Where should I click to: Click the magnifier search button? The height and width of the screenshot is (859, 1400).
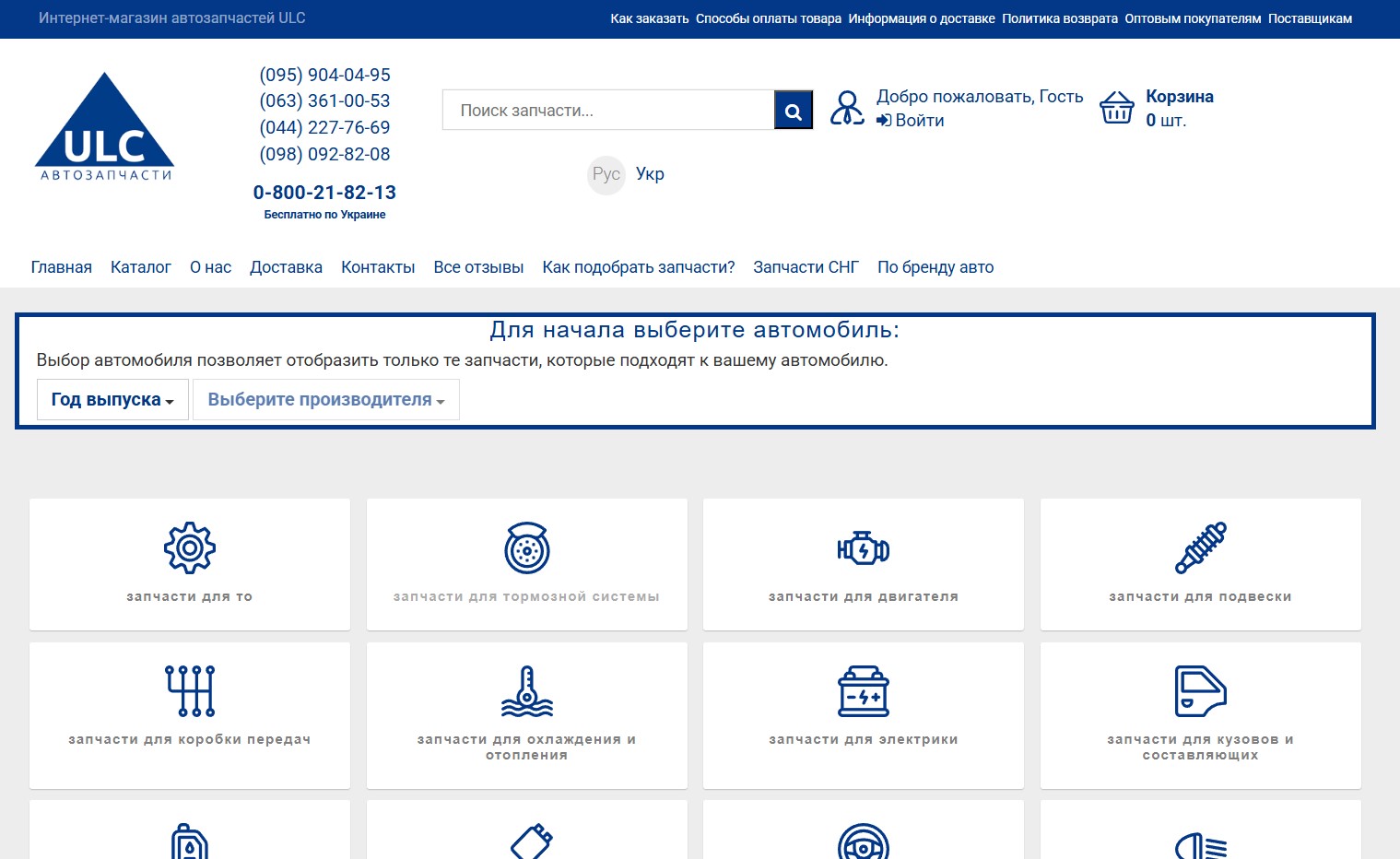(793, 111)
